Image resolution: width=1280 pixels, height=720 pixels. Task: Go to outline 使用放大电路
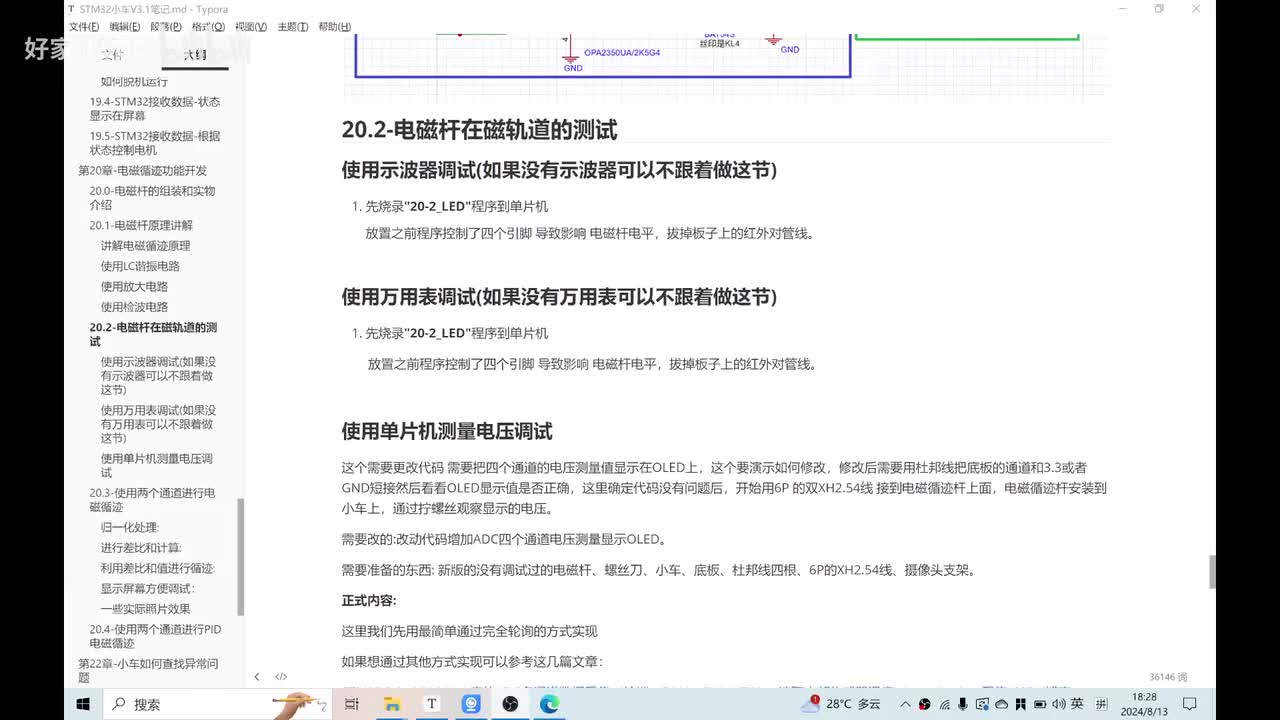pos(134,287)
